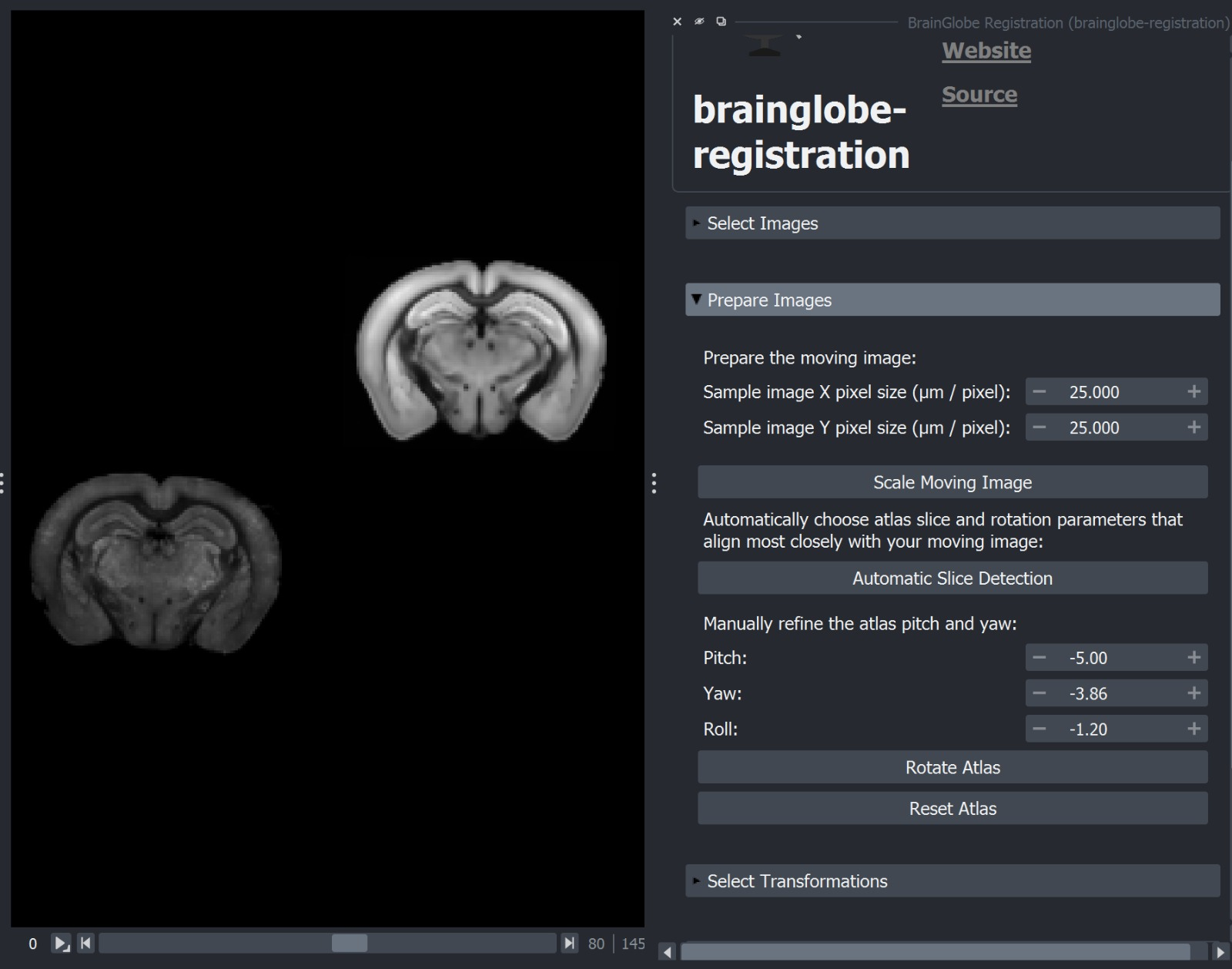Click the atlas brain slice image

481,350
